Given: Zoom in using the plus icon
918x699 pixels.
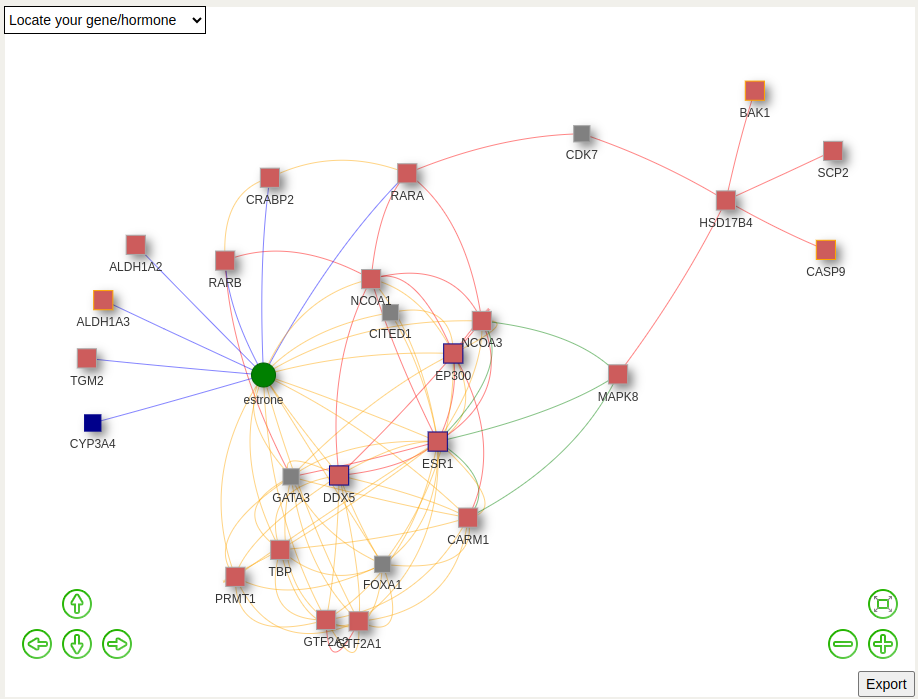Looking at the screenshot, I should [x=883, y=644].
